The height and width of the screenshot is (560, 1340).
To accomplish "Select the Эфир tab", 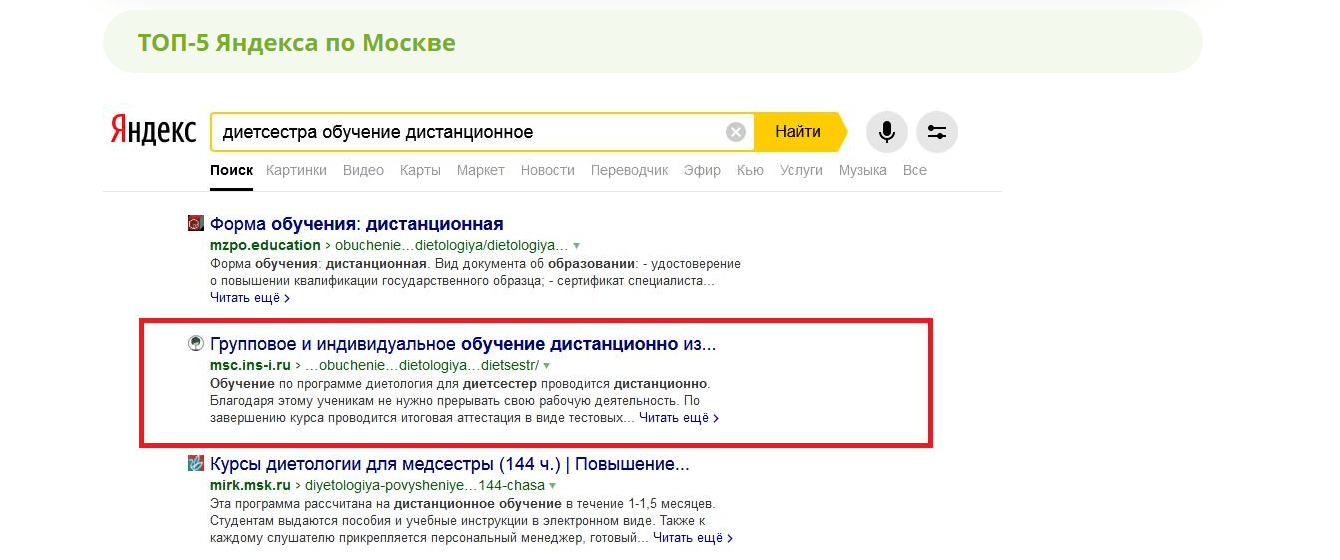I will [702, 170].
